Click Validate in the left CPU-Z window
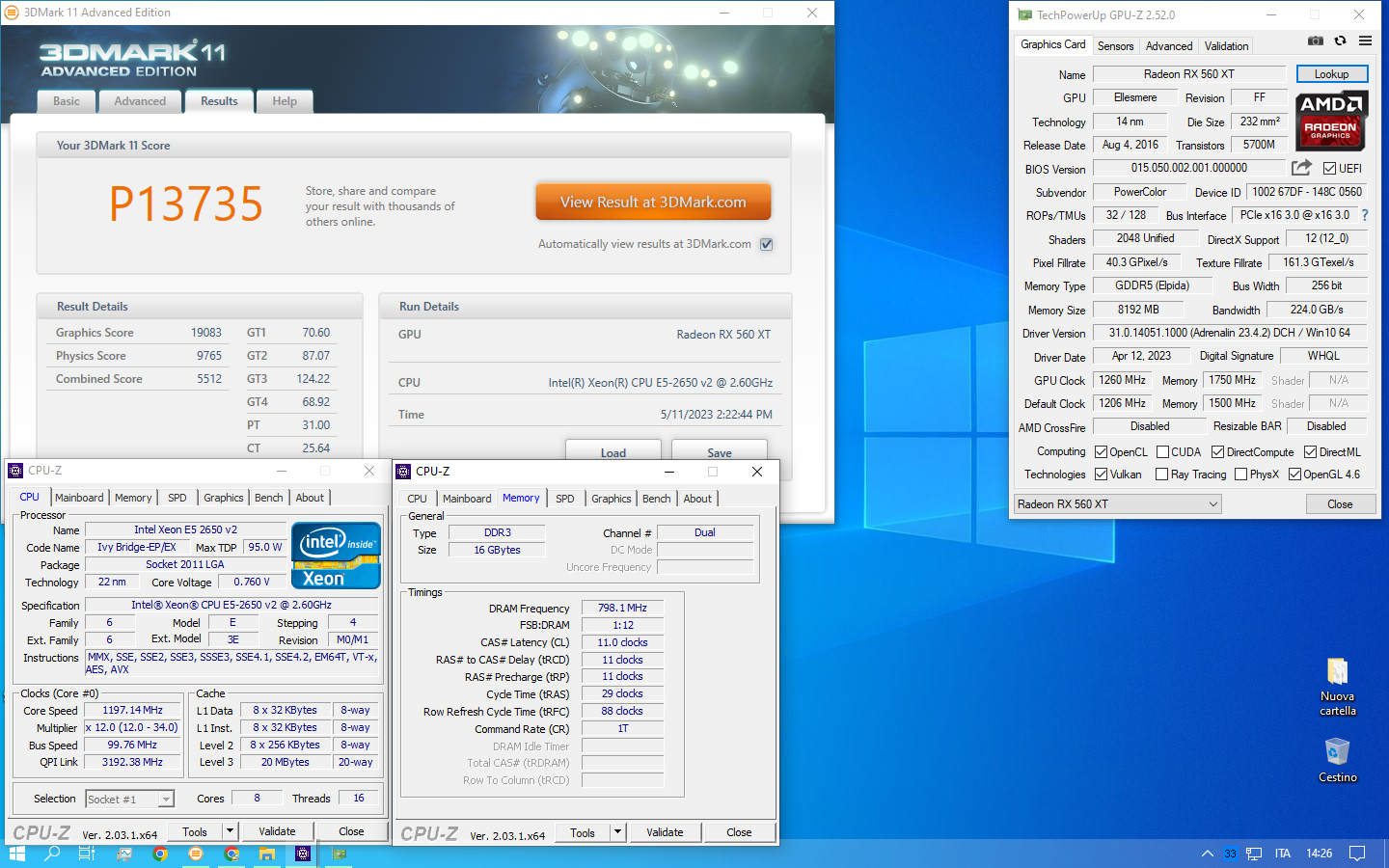Viewport: 1389px width, 868px height. tap(277, 831)
